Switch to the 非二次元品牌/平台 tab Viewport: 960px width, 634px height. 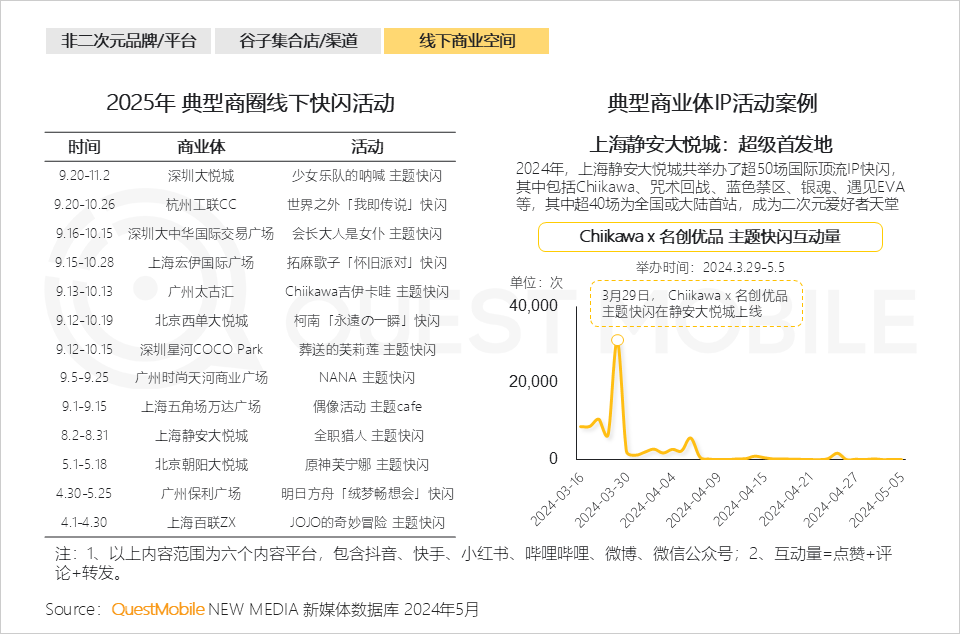[129, 41]
